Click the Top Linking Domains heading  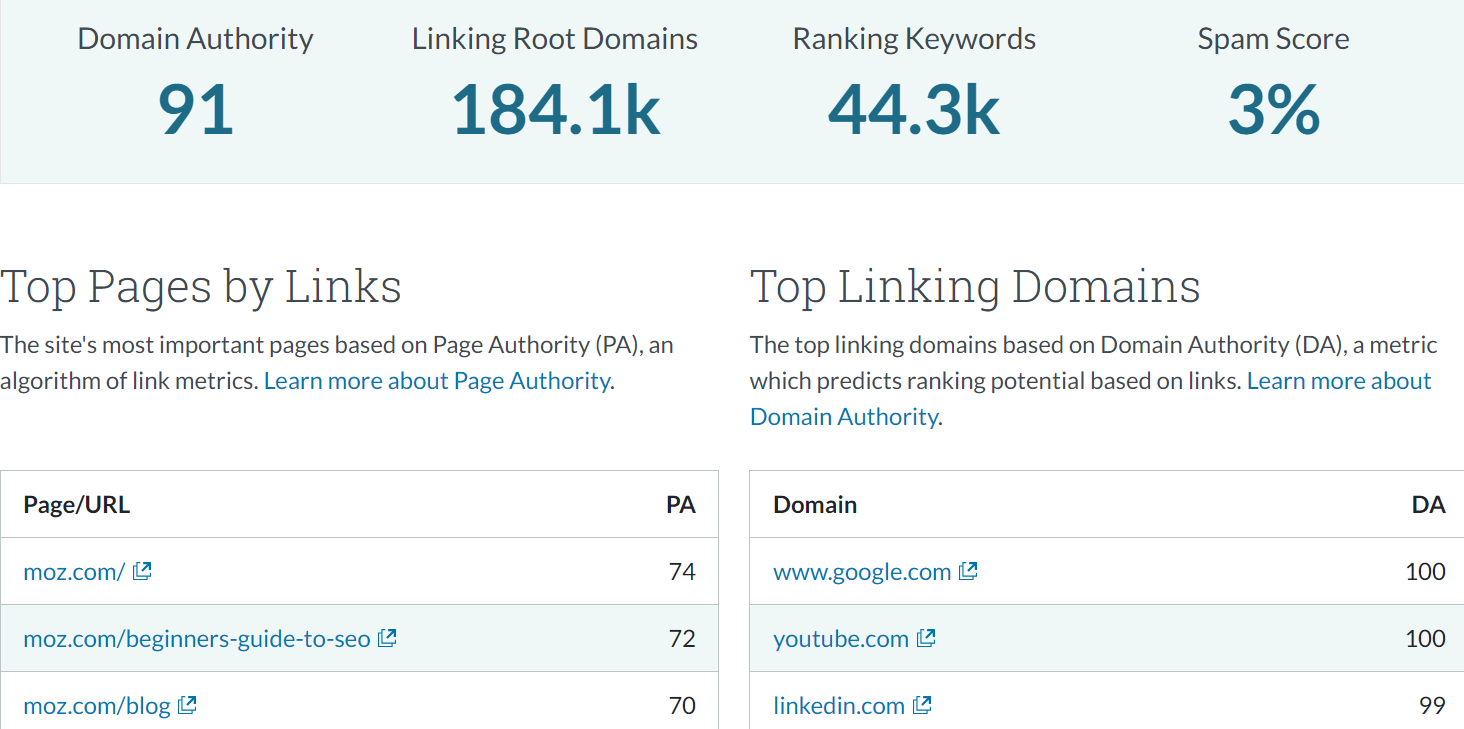click(x=975, y=287)
